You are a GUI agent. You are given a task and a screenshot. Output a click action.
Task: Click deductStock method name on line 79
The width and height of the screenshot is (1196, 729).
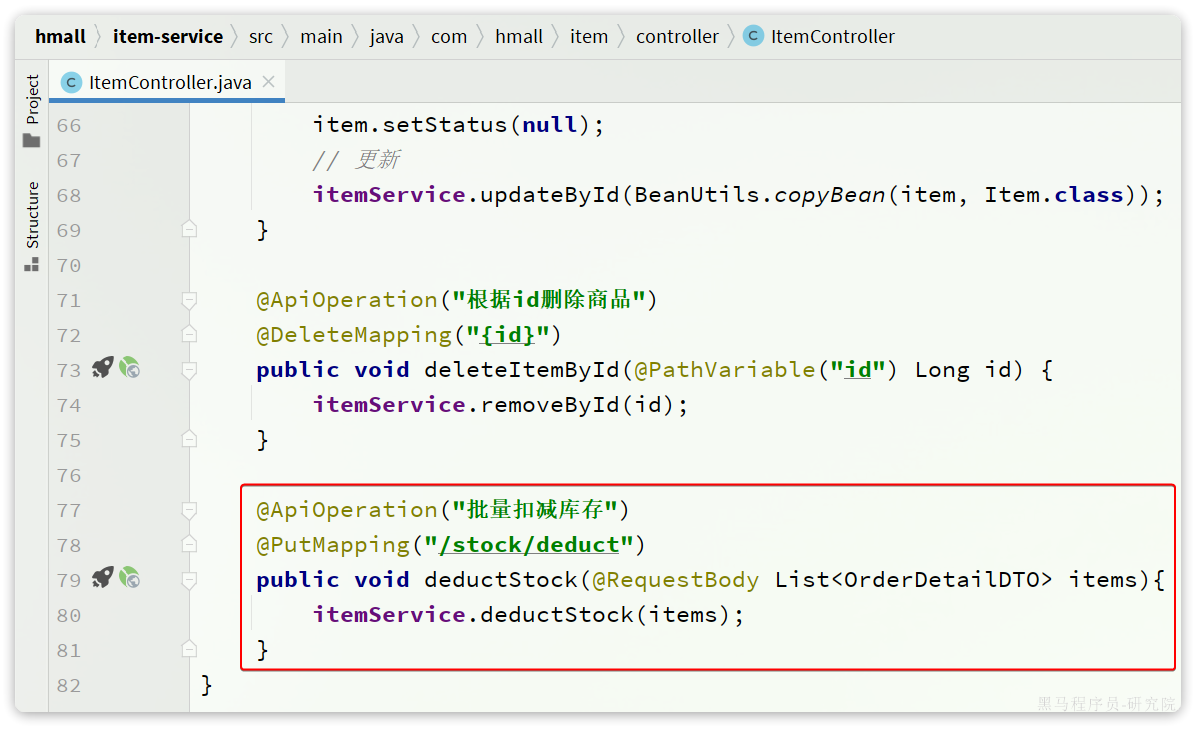point(500,580)
